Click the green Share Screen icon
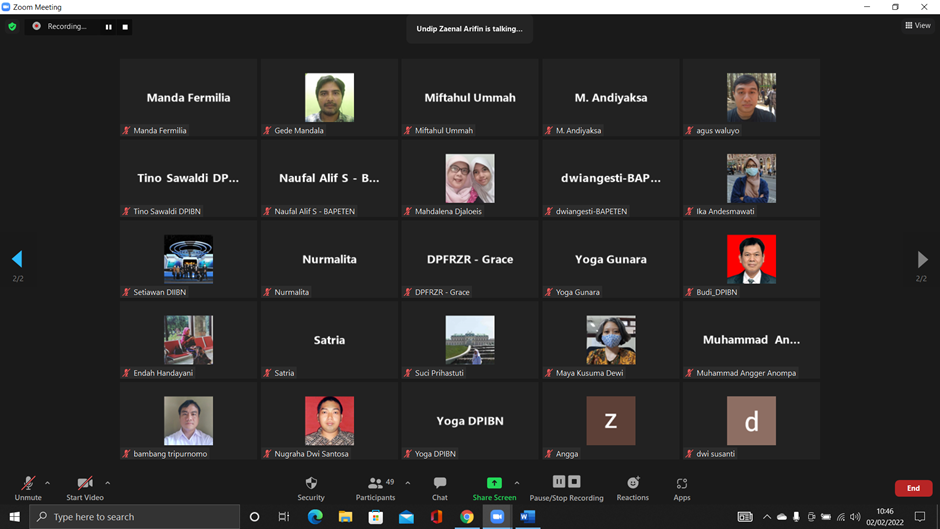 click(494, 483)
